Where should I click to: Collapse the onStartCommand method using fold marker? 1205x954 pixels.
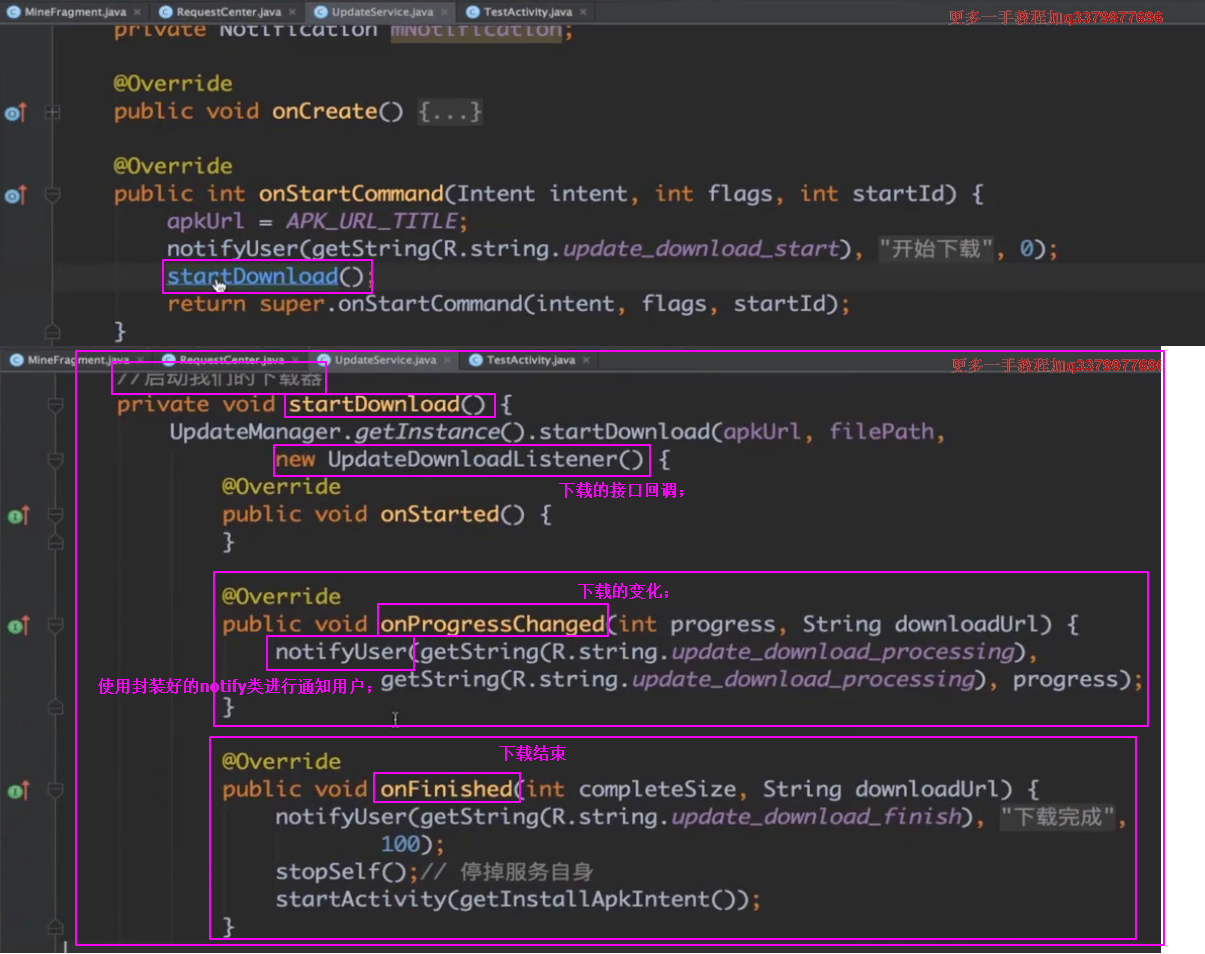(53, 195)
